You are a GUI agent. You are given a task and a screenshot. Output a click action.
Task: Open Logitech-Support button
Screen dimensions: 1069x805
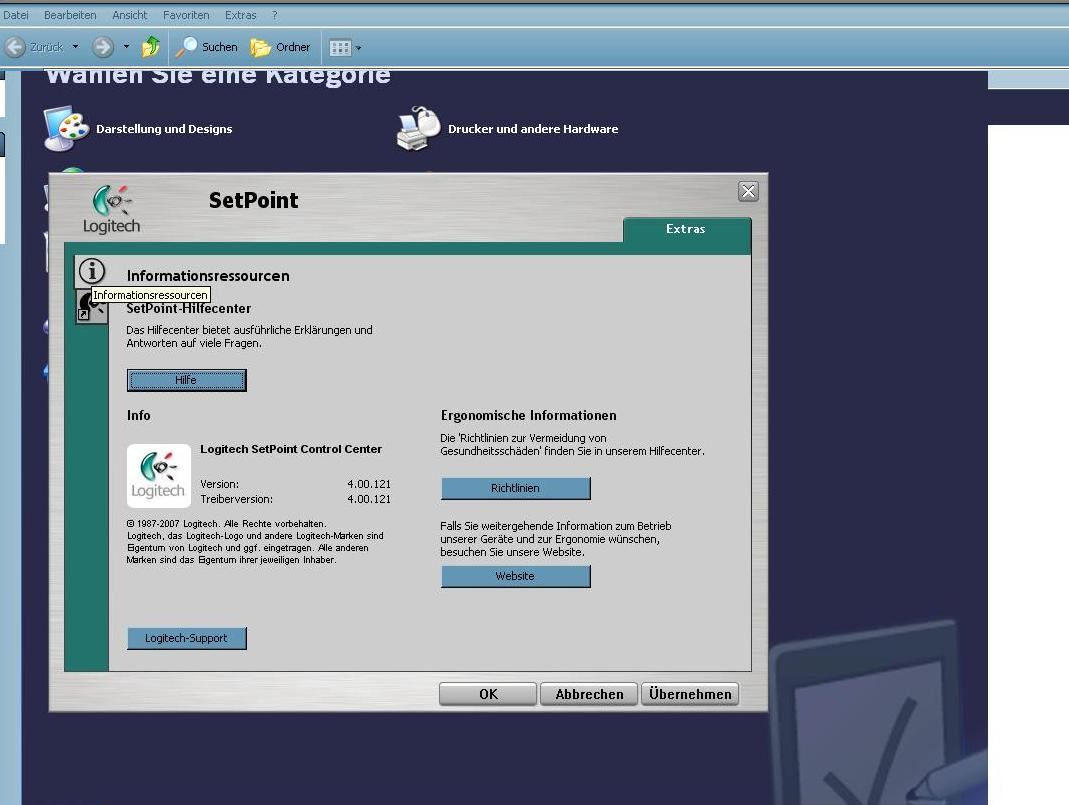click(186, 638)
